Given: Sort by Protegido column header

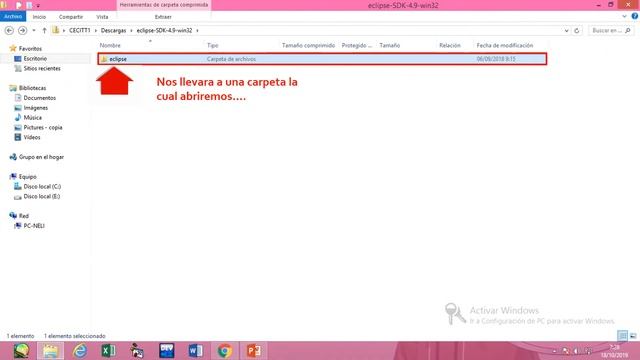Looking at the screenshot, I should pos(357,45).
